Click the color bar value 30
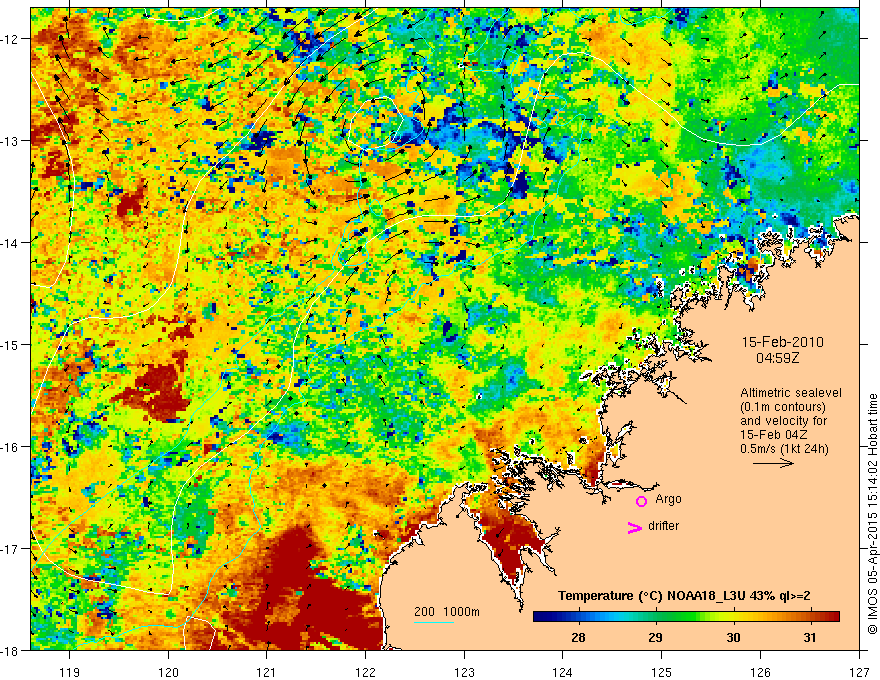The width and height of the screenshot is (880, 680). (x=733, y=637)
